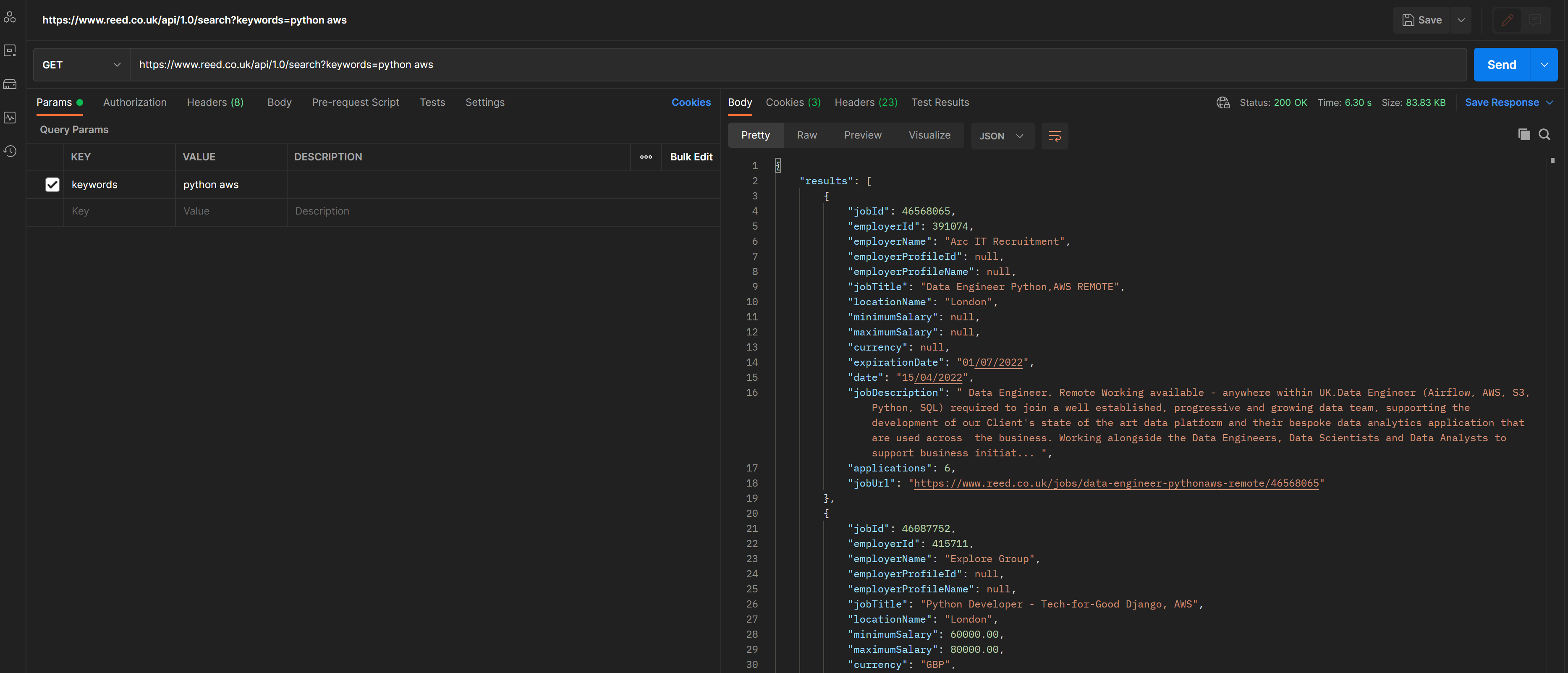Screen dimensions: 1568x673
Task: Click the Cookies link in request panel
Action: click(x=691, y=102)
